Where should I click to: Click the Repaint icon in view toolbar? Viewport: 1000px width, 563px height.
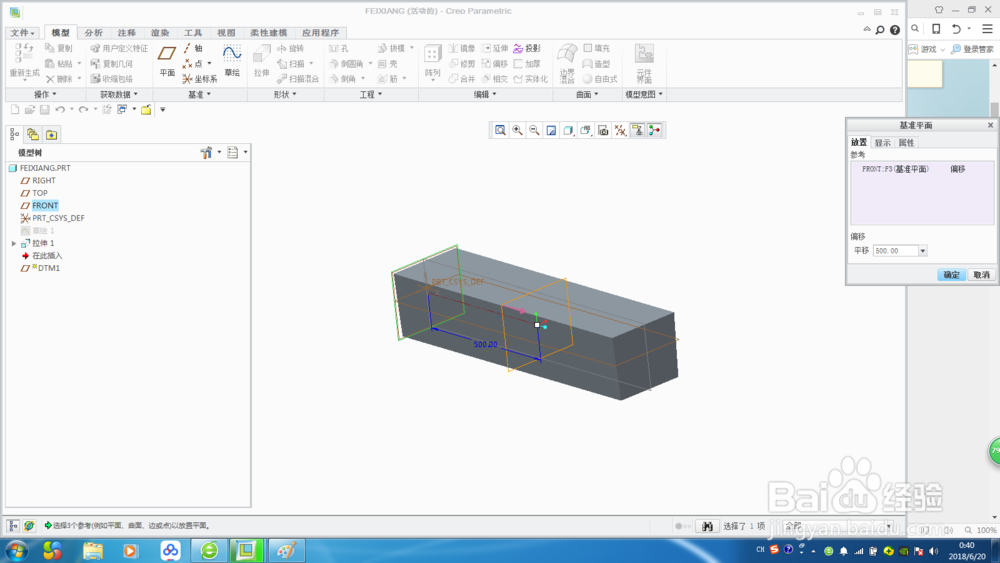(551, 131)
